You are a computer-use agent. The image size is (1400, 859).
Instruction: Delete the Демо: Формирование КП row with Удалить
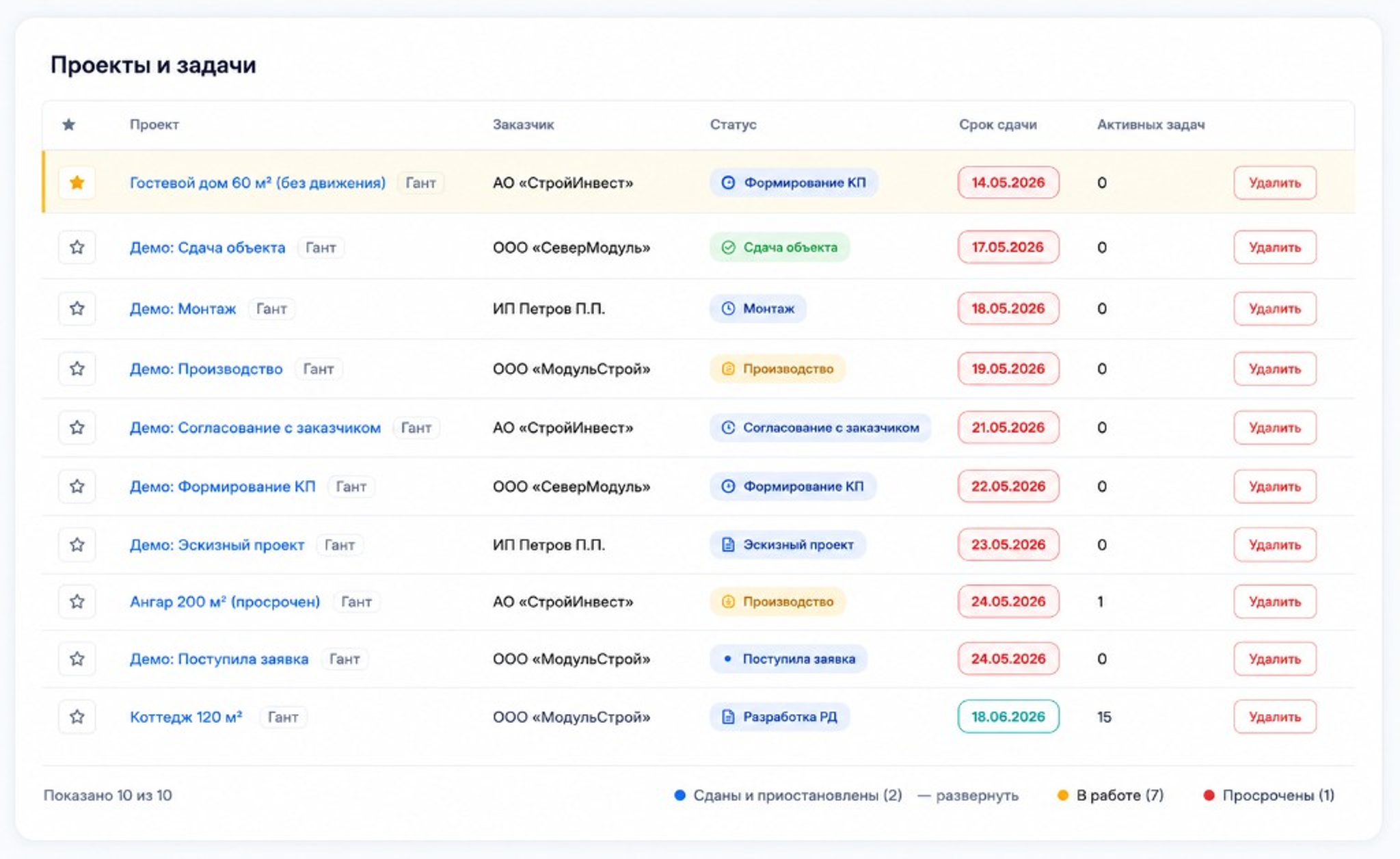click(1275, 486)
